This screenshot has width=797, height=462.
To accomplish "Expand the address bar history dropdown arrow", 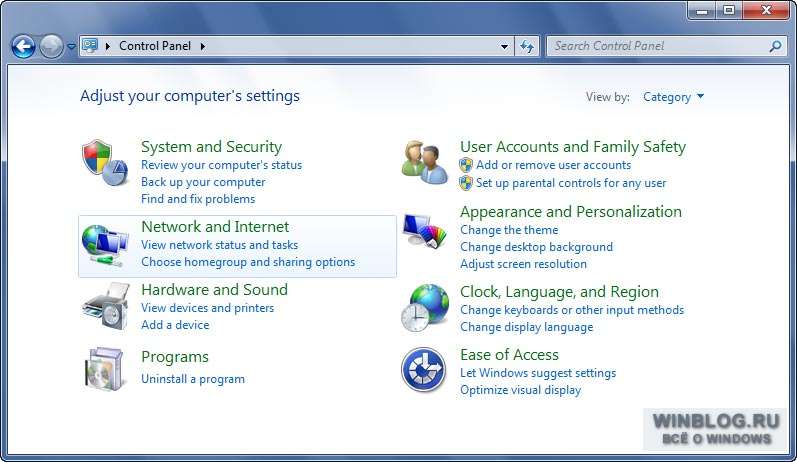I will 504,46.
